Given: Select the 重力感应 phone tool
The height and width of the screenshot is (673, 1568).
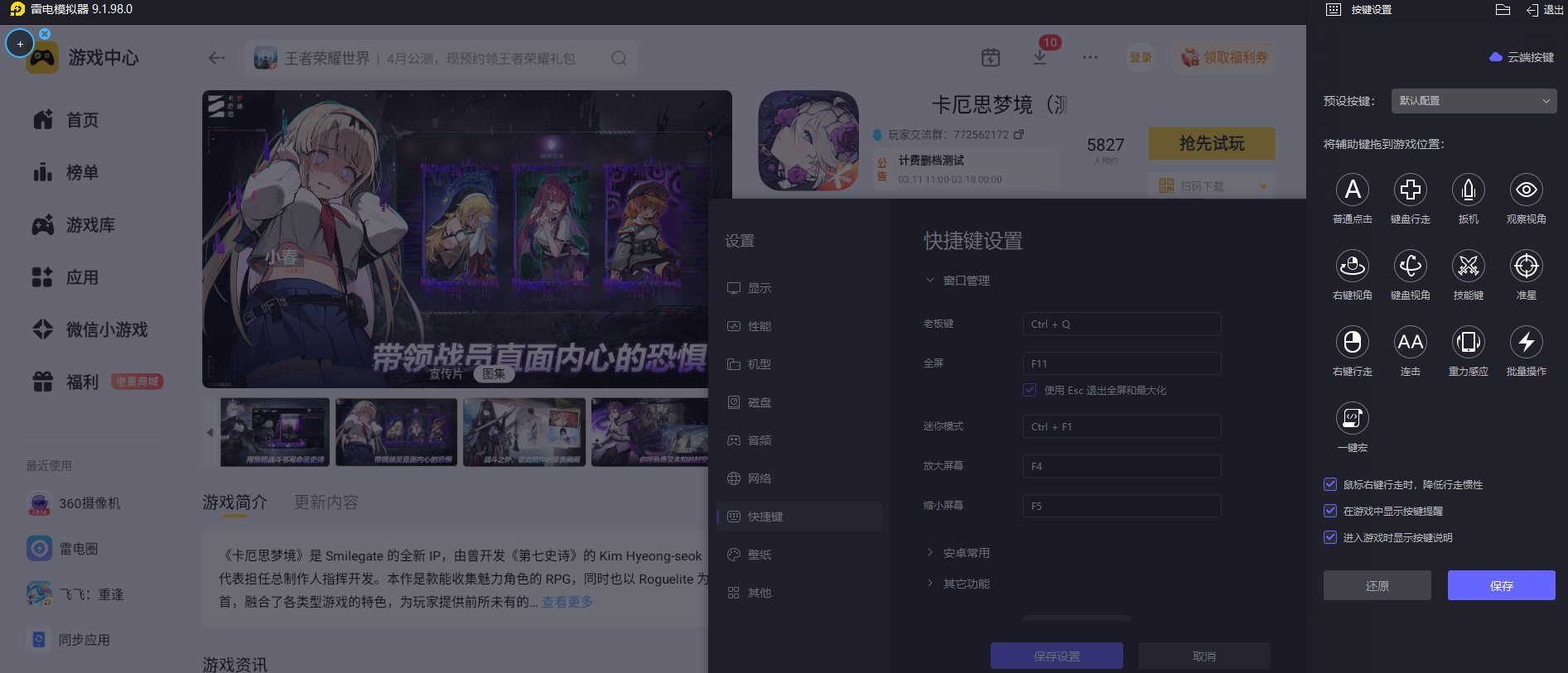Looking at the screenshot, I should pos(1469,343).
